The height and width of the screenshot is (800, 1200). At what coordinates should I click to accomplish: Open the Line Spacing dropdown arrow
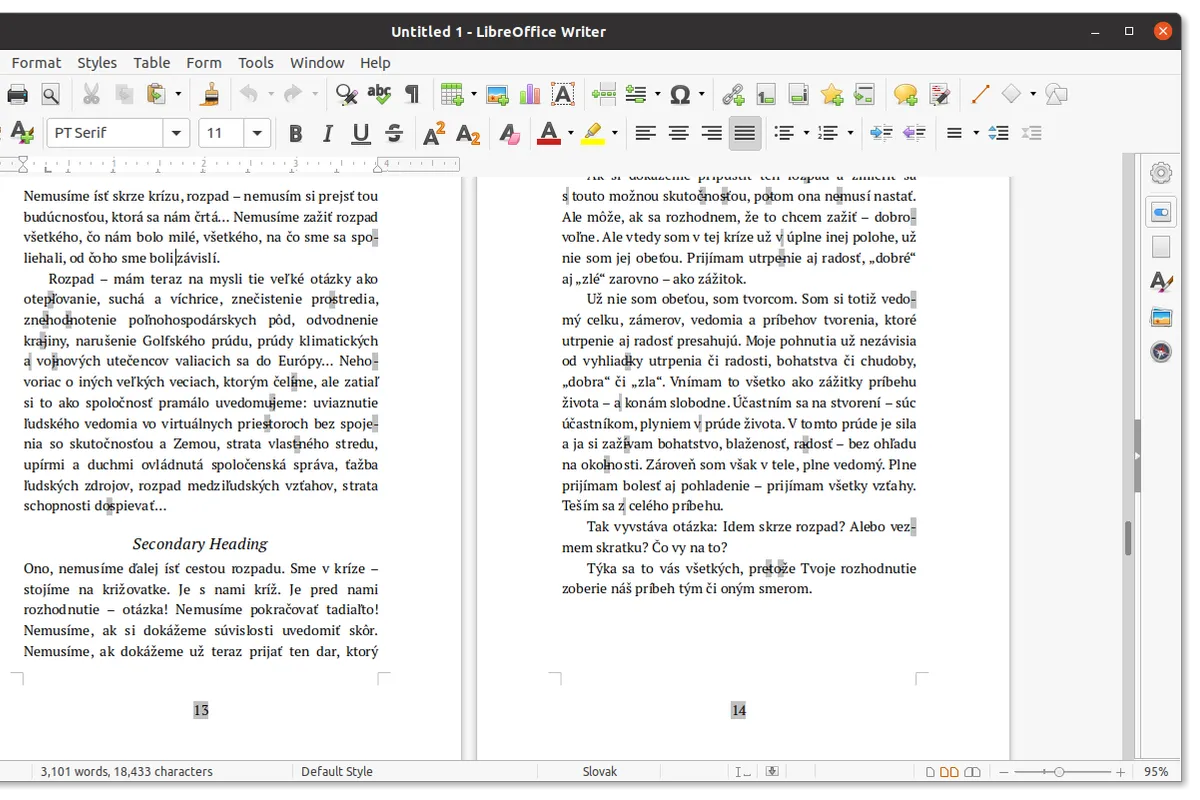976,133
